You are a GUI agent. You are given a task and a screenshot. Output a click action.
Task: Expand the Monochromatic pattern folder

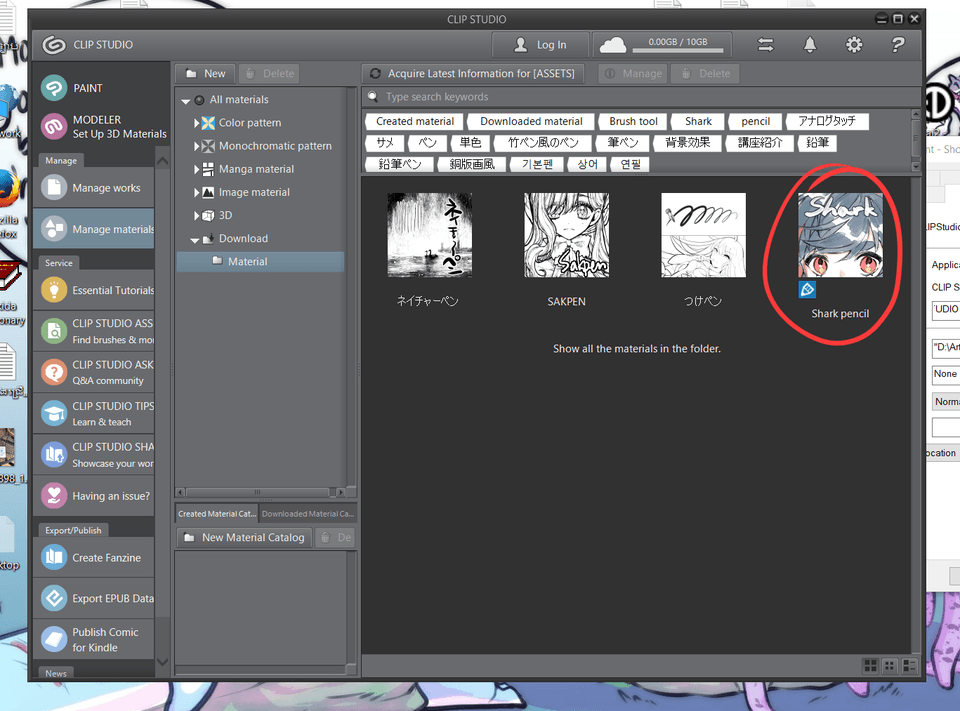point(197,146)
